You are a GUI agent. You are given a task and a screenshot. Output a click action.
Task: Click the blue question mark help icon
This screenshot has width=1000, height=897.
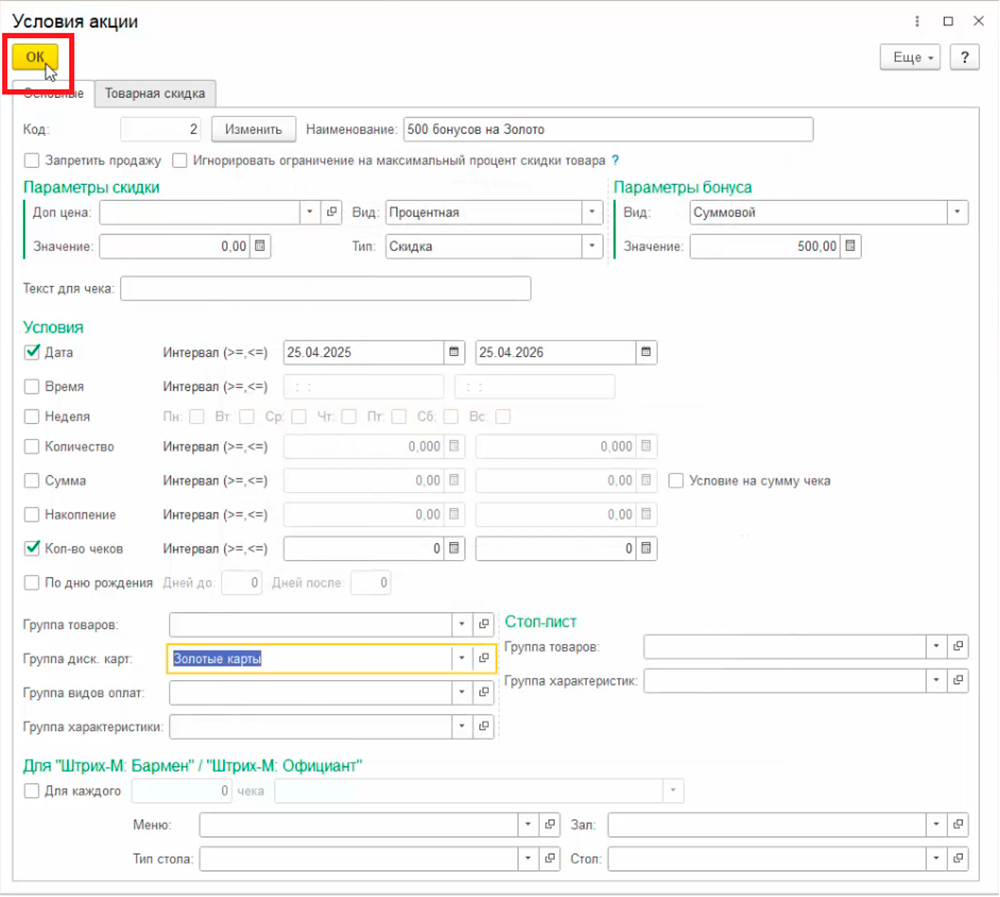[x=615, y=160]
